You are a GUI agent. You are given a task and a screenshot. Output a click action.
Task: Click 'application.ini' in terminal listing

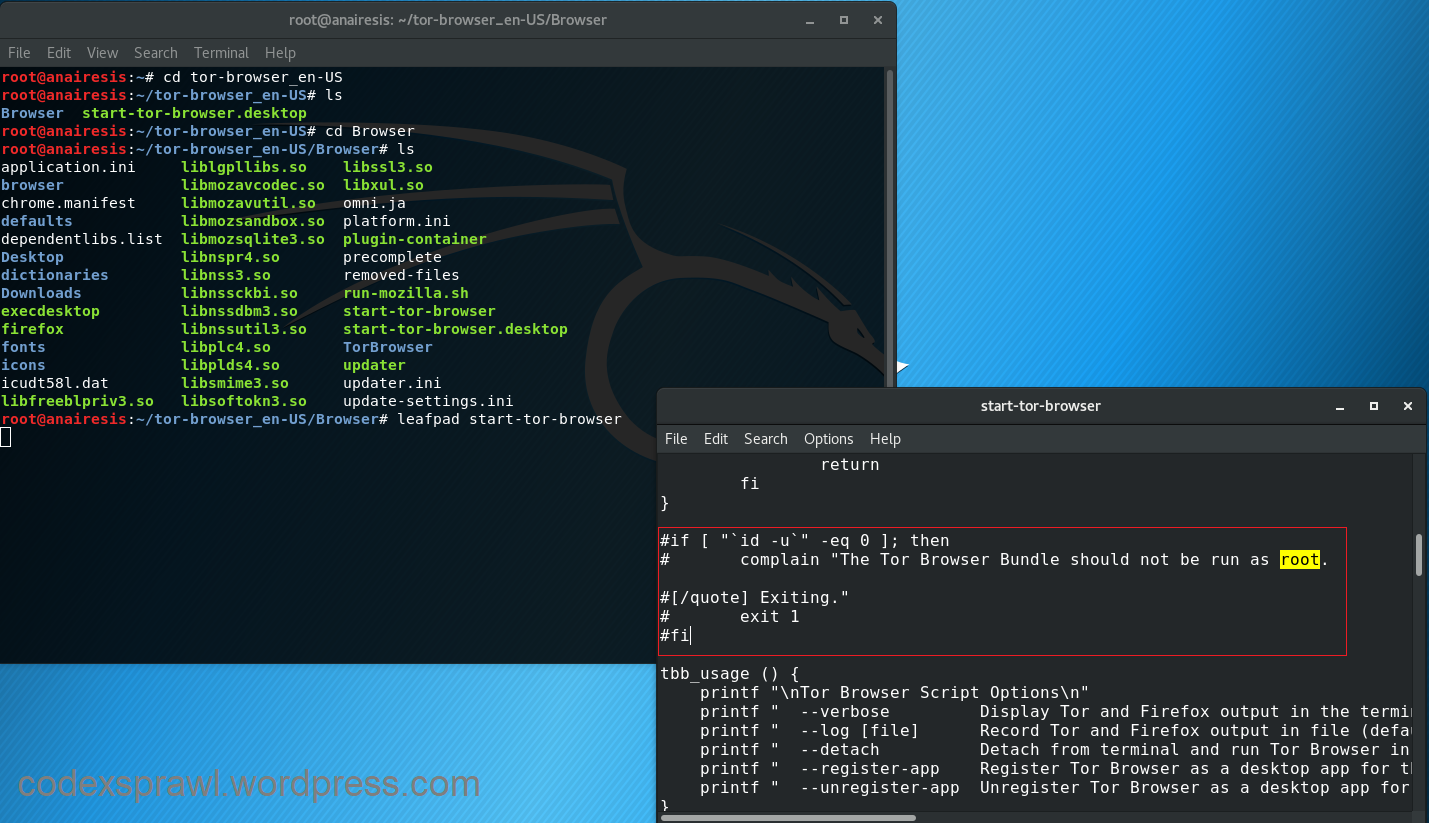(x=68, y=167)
